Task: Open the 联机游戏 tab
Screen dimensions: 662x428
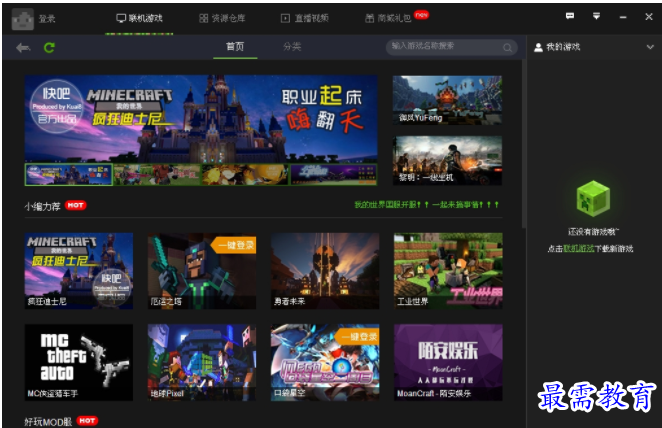Action: (x=139, y=18)
